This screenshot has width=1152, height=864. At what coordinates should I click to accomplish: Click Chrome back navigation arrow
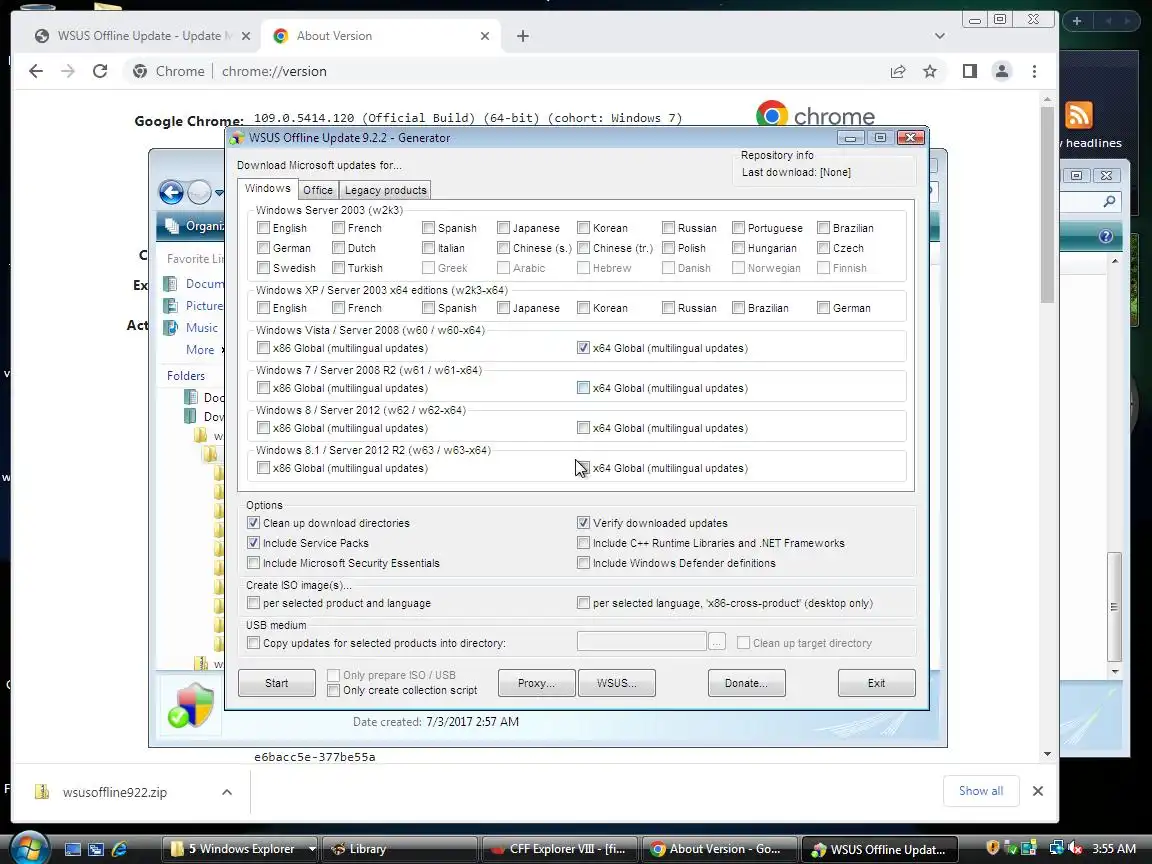click(36, 71)
